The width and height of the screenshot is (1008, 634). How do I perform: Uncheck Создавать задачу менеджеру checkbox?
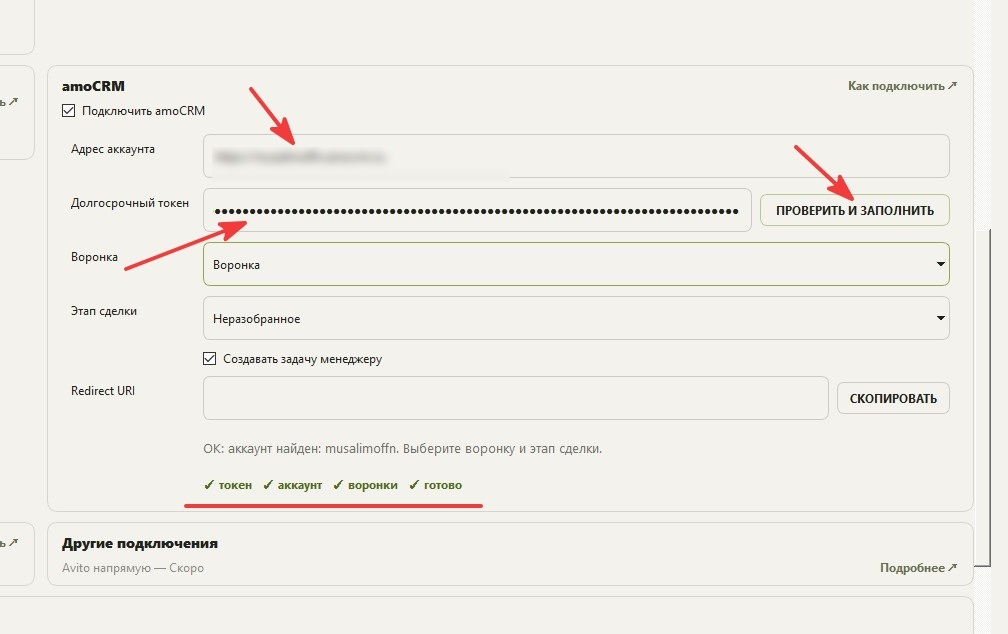coord(210,358)
